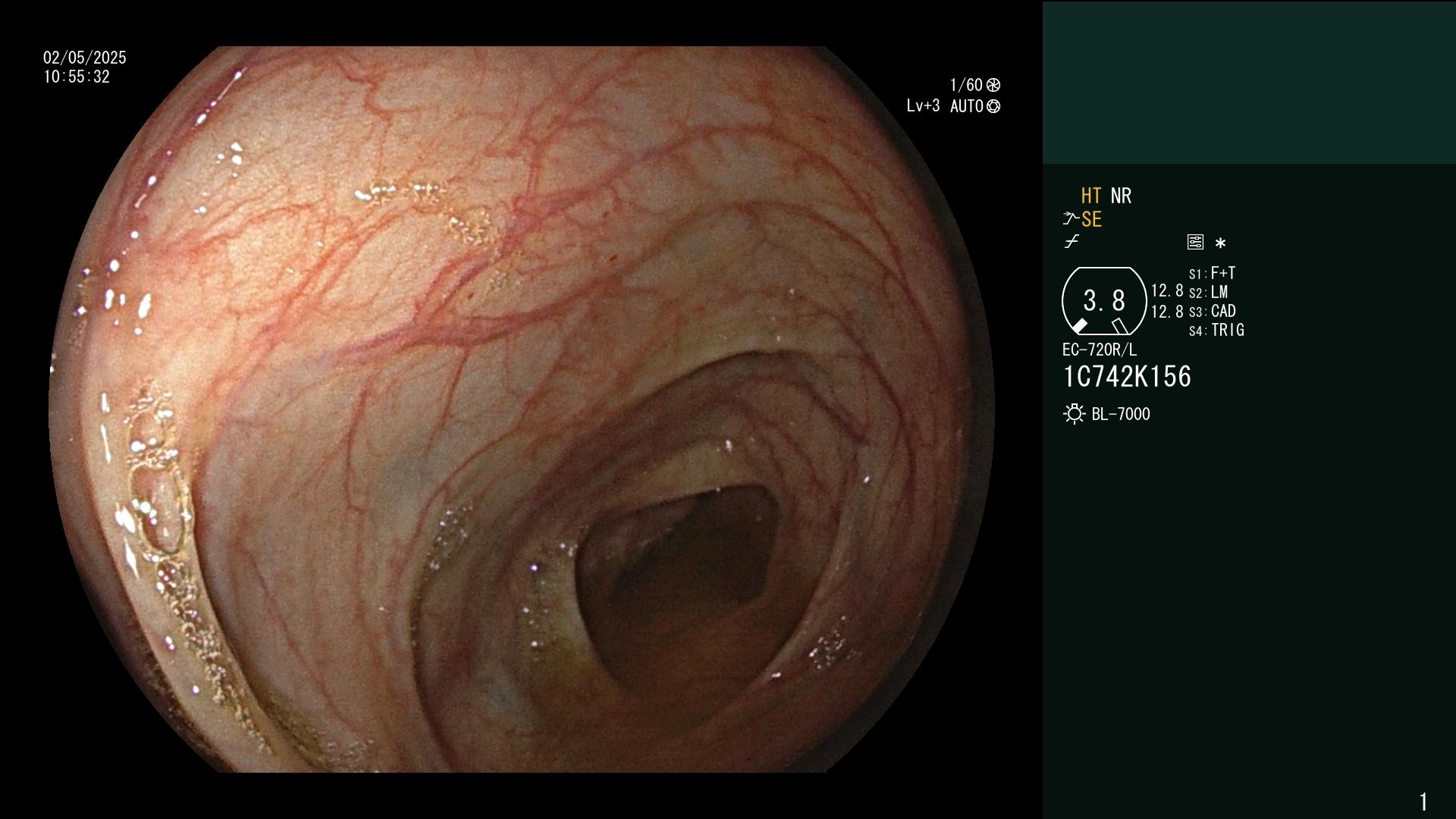Open the sliders settings icon

1195,242
